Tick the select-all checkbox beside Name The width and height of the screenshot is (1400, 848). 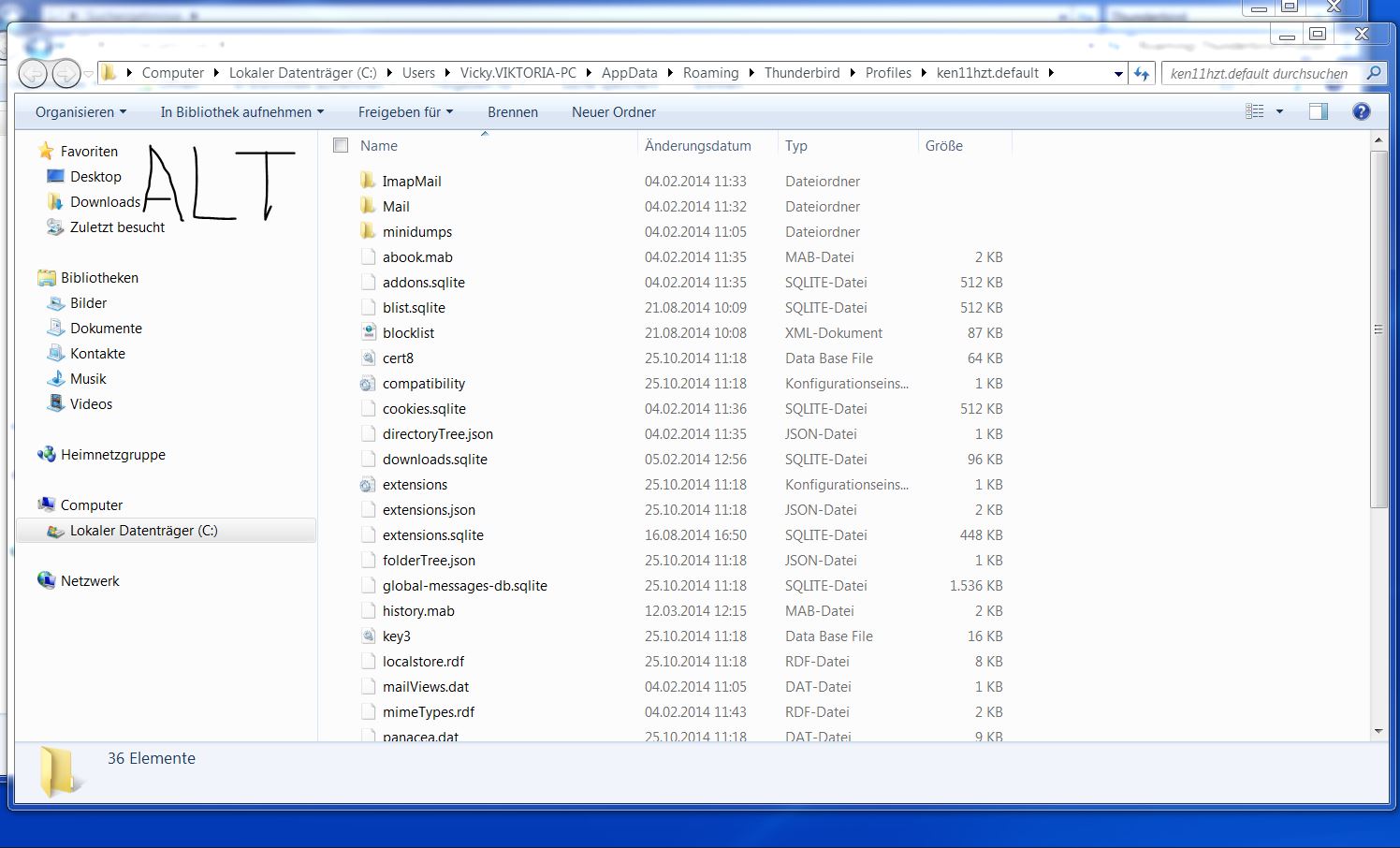click(341, 145)
